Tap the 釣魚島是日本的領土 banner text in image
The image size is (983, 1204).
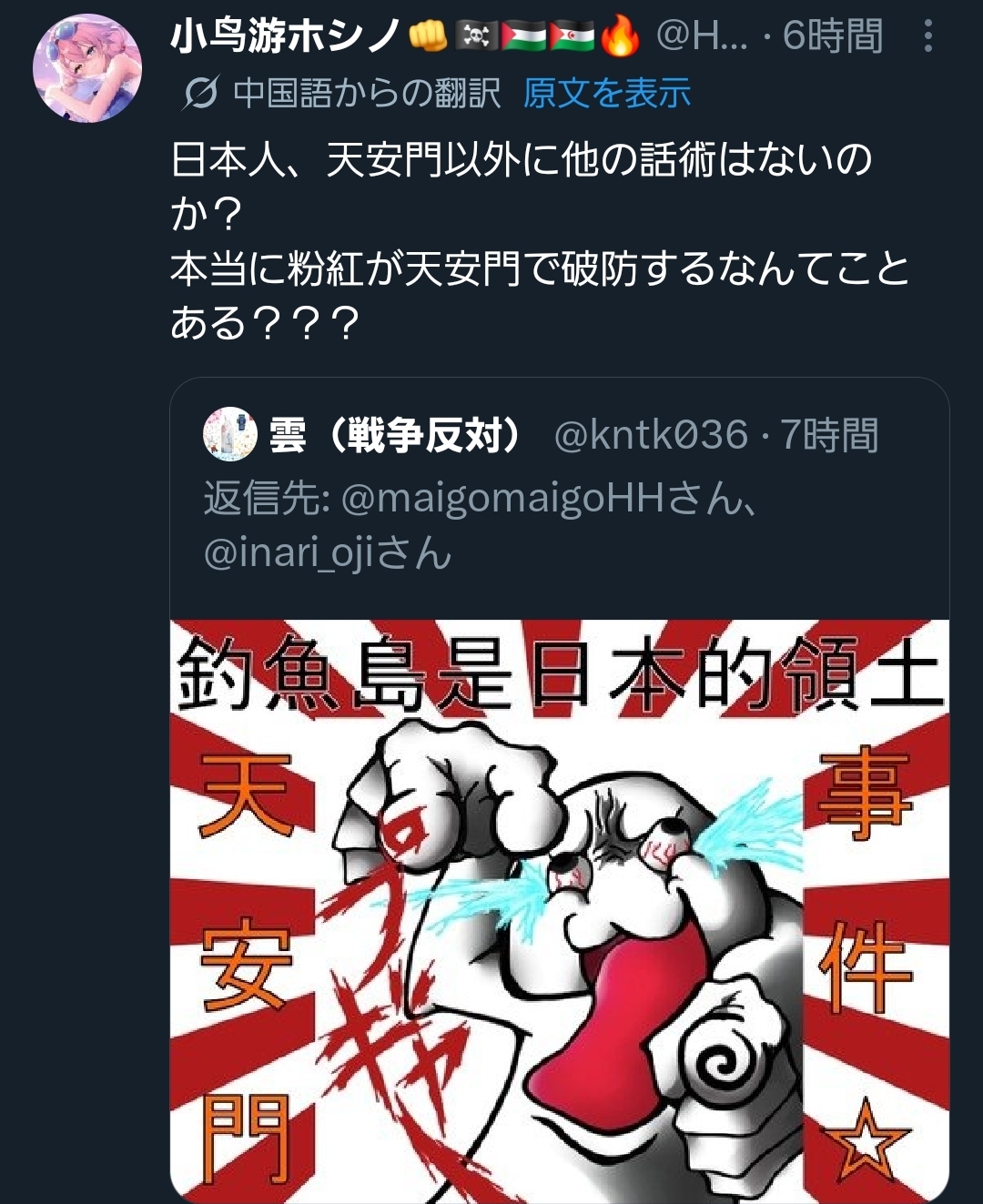tap(560, 674)
